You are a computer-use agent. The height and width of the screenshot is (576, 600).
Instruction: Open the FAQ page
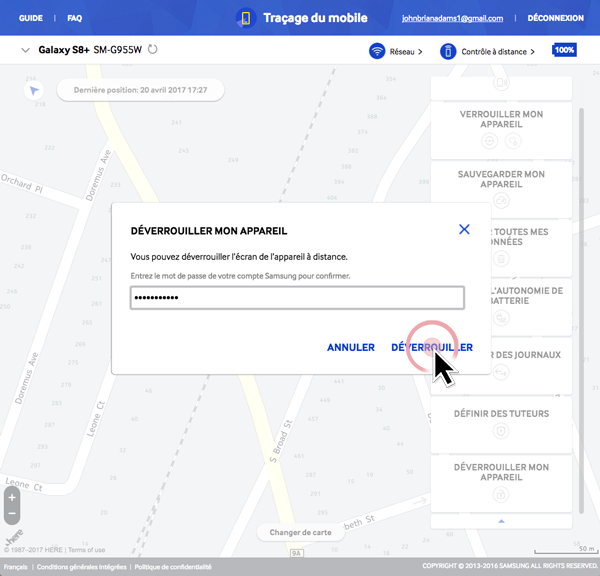coord(75,18)
